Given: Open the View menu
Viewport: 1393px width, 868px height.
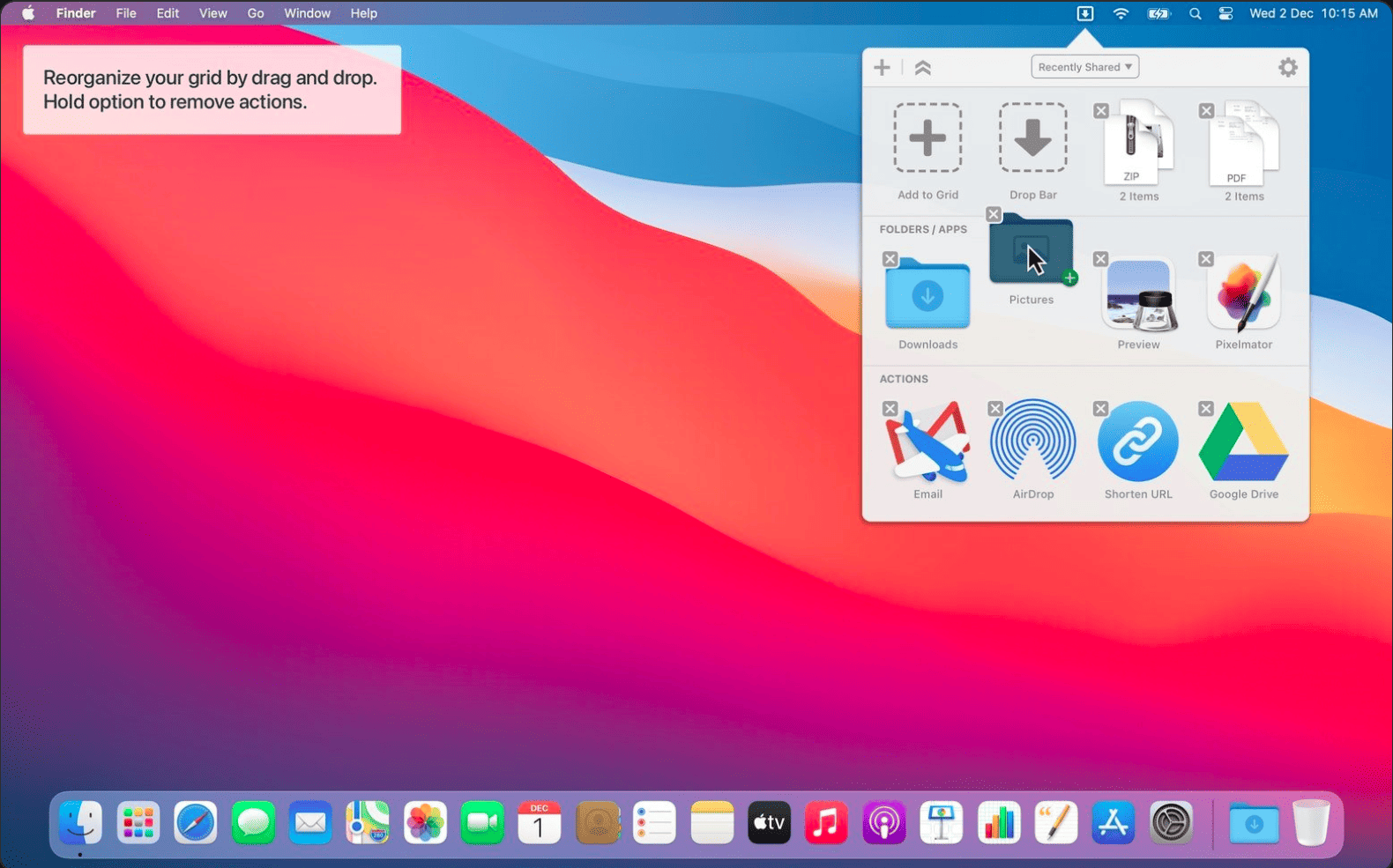Looking at the screenshot, I should click(x=212, y=13).
